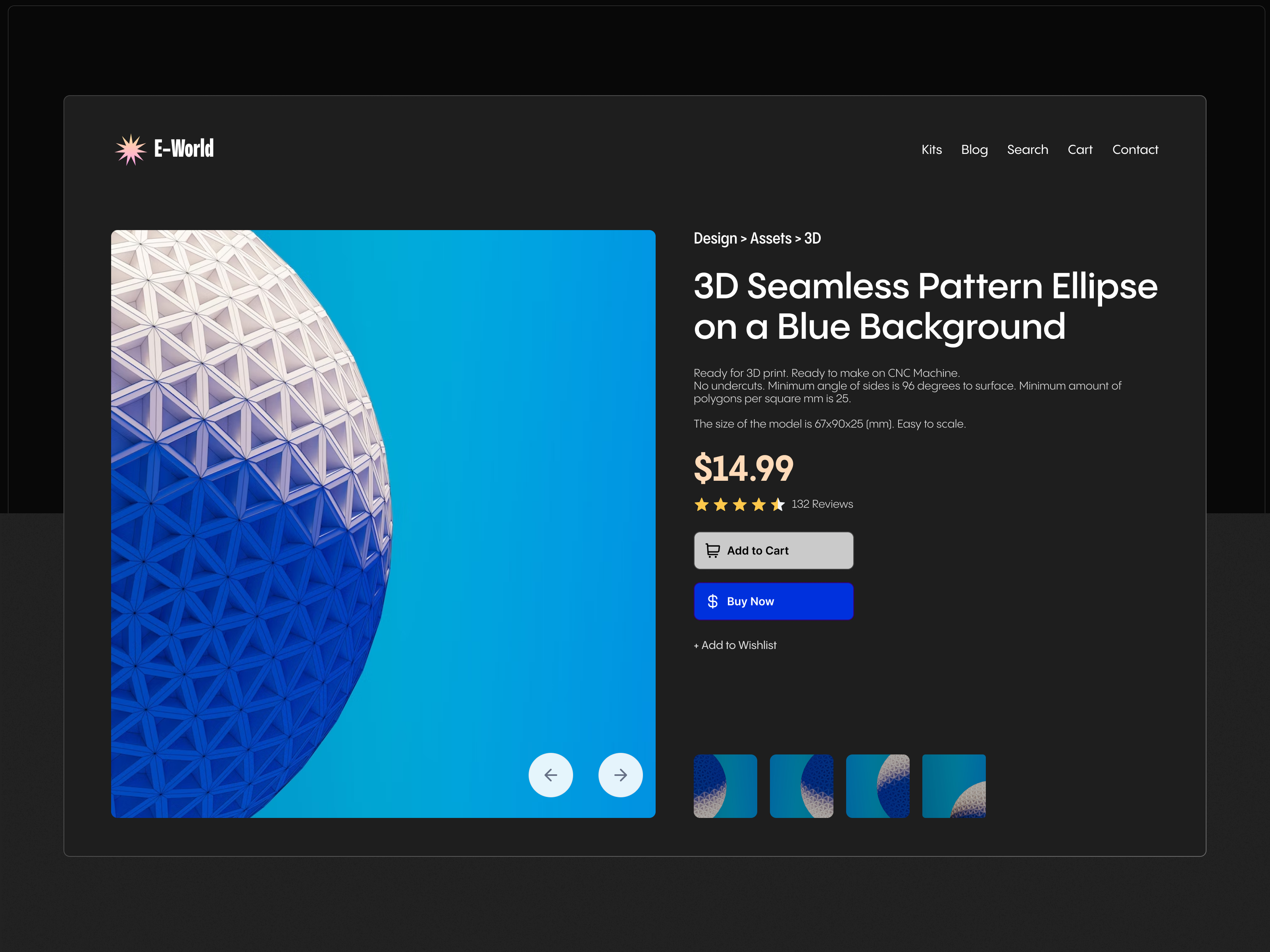This screenshot has width=1270, height=952.
Task: Click the Add to Wishlist link
Action: (x=735, y=645)
